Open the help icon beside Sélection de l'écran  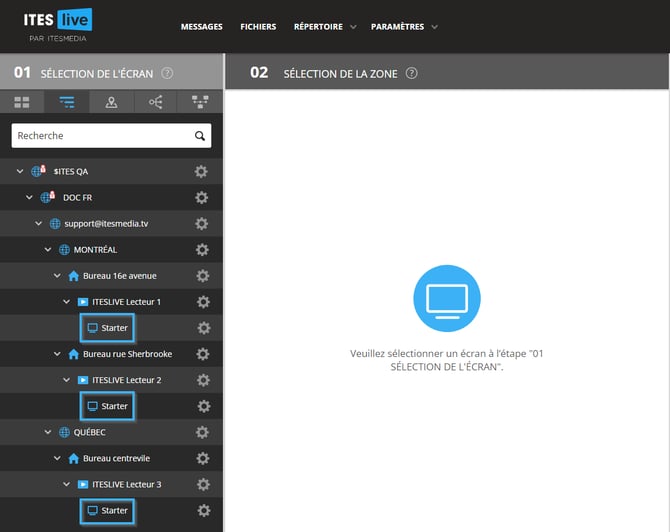tap(167, 73)
